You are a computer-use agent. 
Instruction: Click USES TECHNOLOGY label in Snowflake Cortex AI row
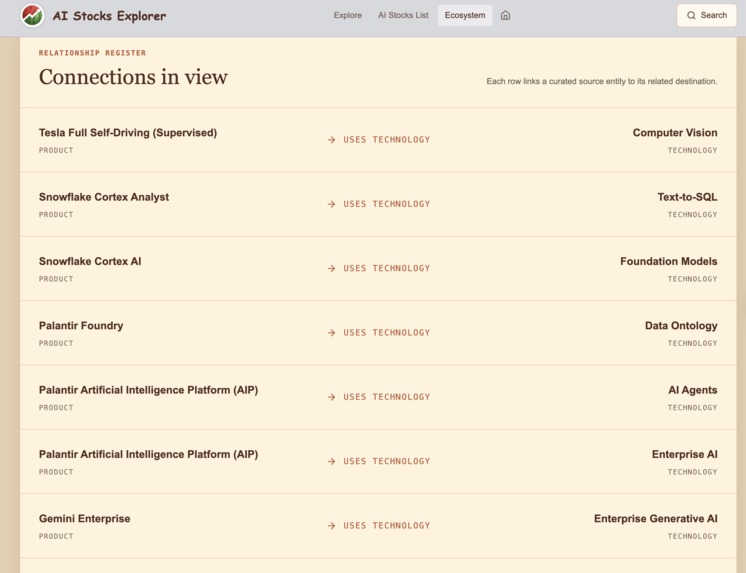[x=386, y=268]
